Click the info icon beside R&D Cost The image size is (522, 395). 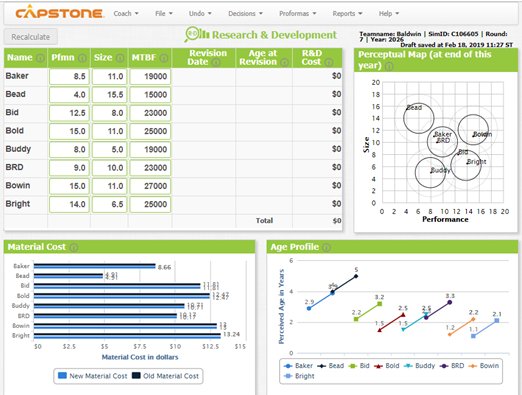pyautogui.click(x=329, y=62)
